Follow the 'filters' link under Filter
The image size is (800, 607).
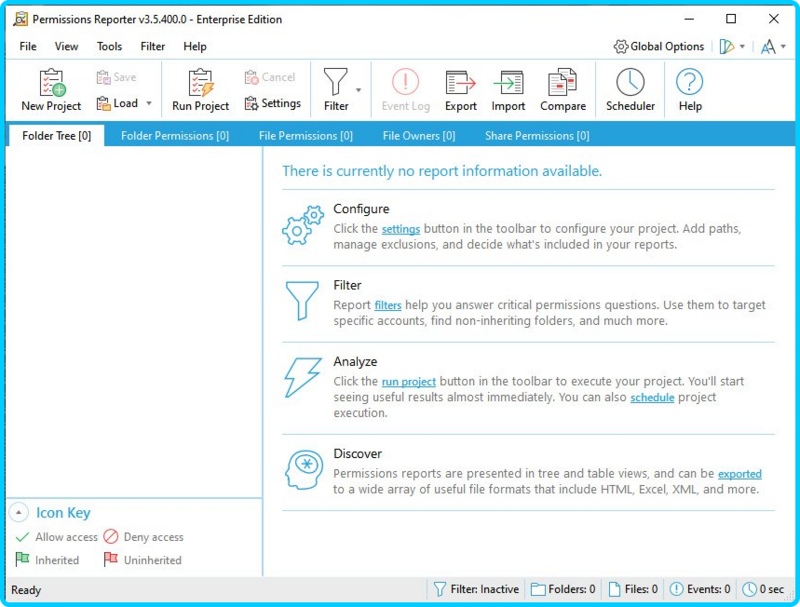click(388, 305)
